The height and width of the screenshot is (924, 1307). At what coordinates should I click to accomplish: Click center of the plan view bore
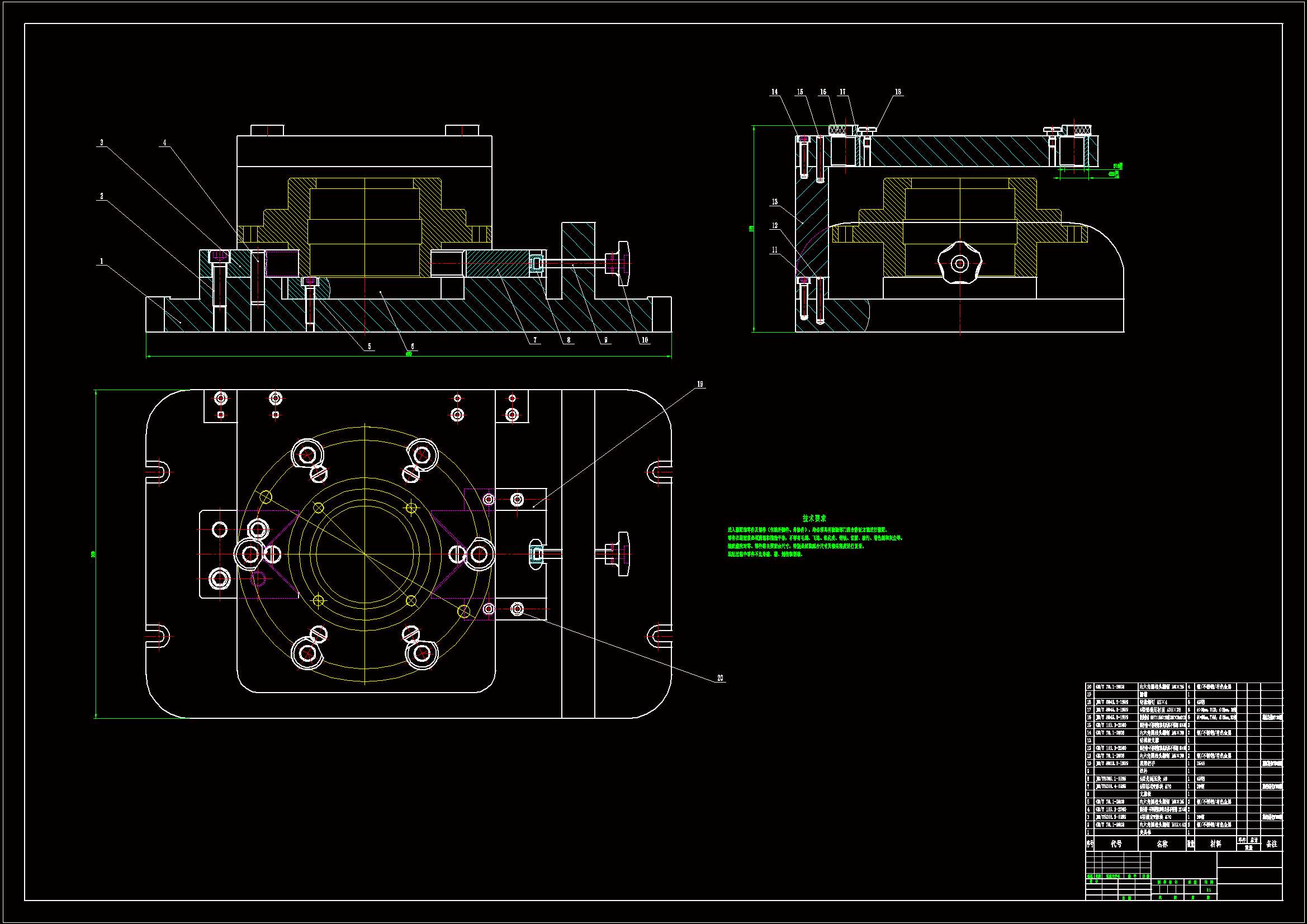tap(364, 553)
